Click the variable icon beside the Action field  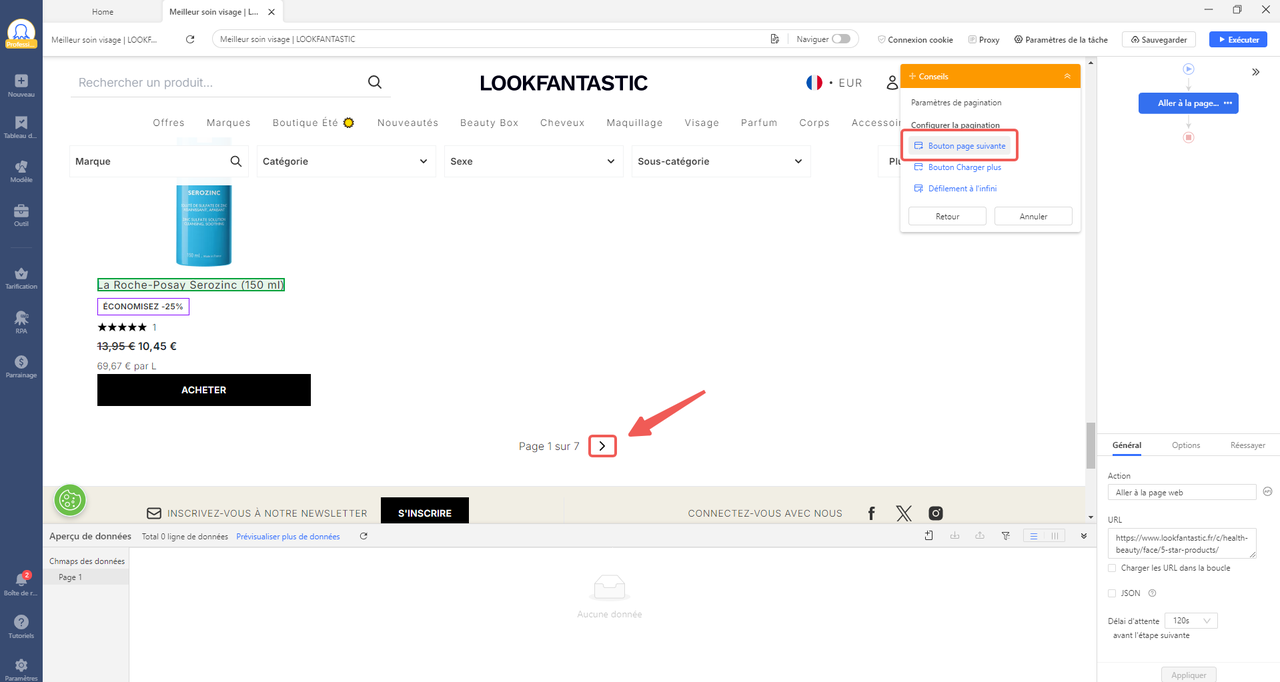[1267, 492]
